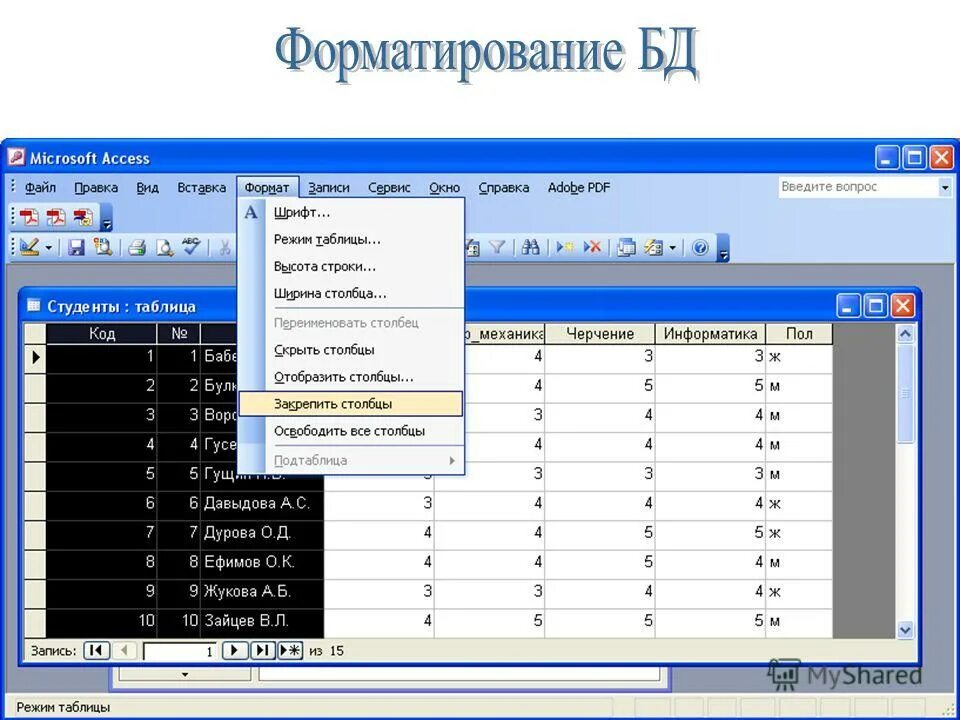
Task: Click the New Object icon
Action: point(654,247)
